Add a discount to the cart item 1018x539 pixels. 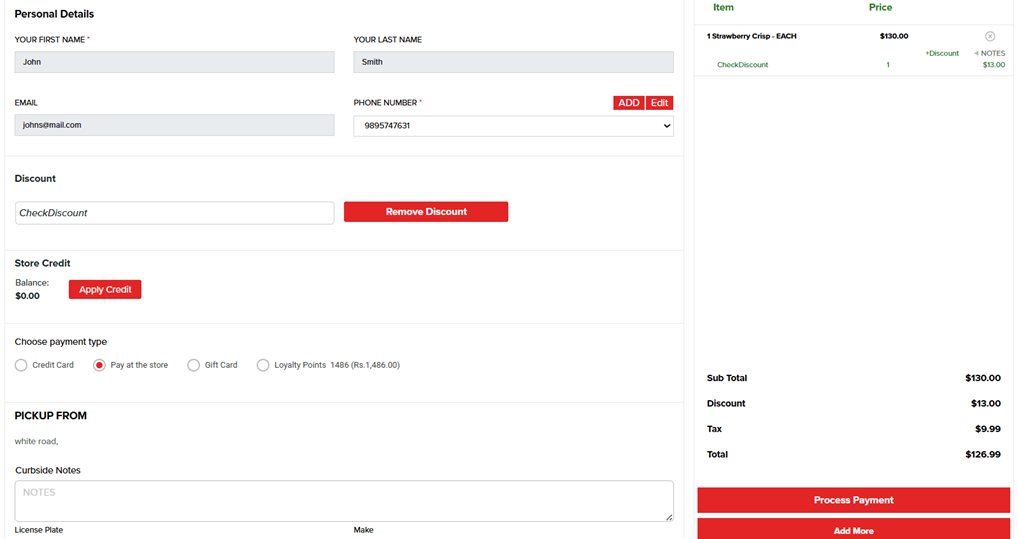941,53
